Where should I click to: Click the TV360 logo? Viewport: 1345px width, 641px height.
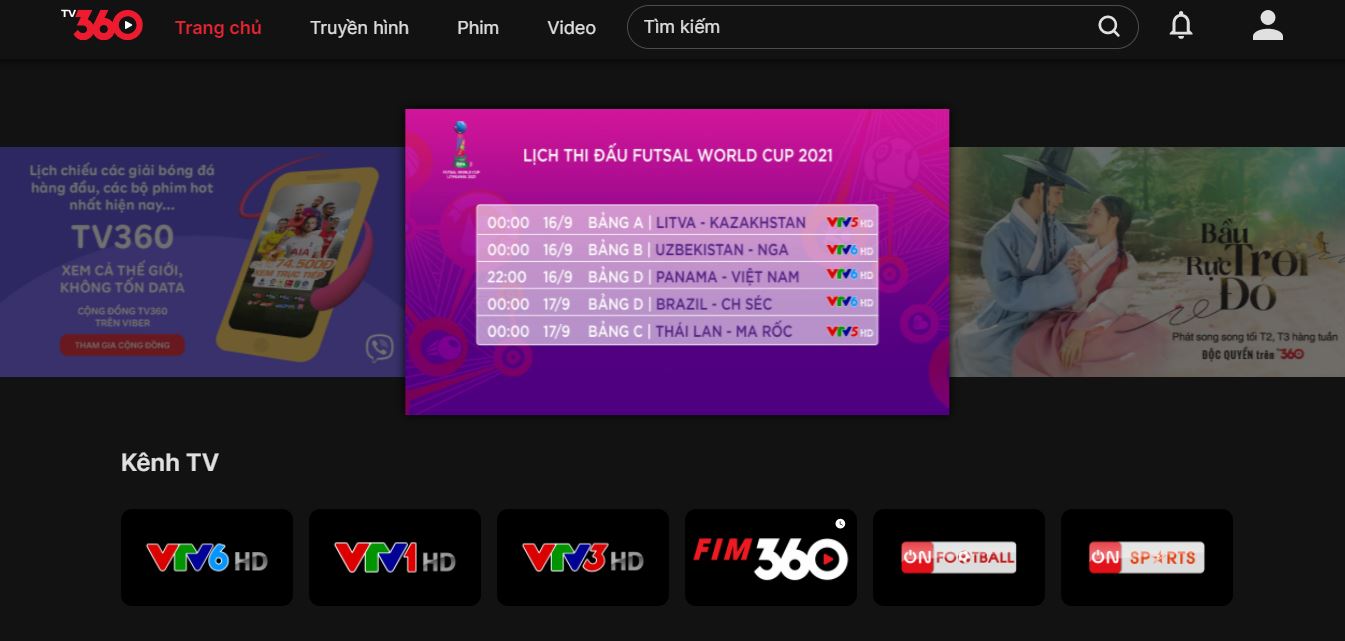point(102,25)
